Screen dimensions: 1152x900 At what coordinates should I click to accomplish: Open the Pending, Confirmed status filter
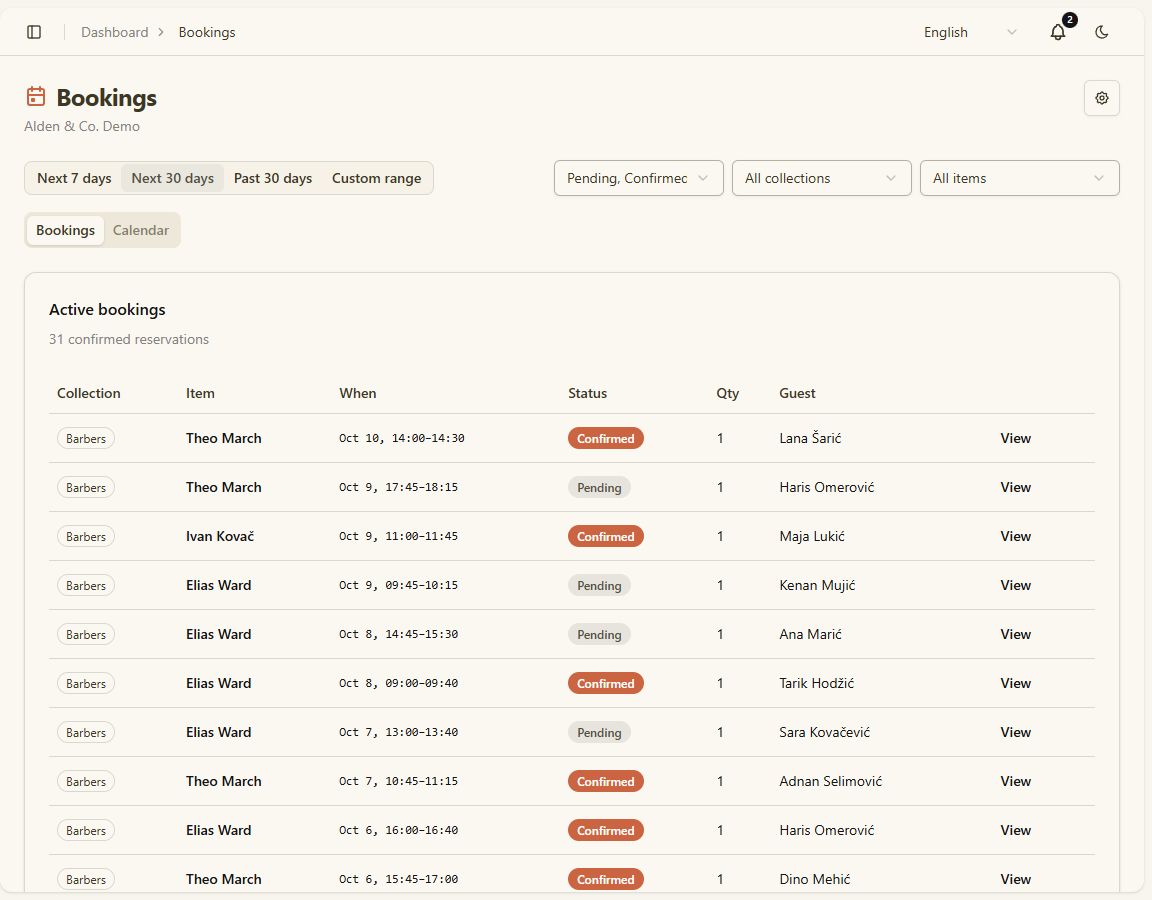pos(638,178)
